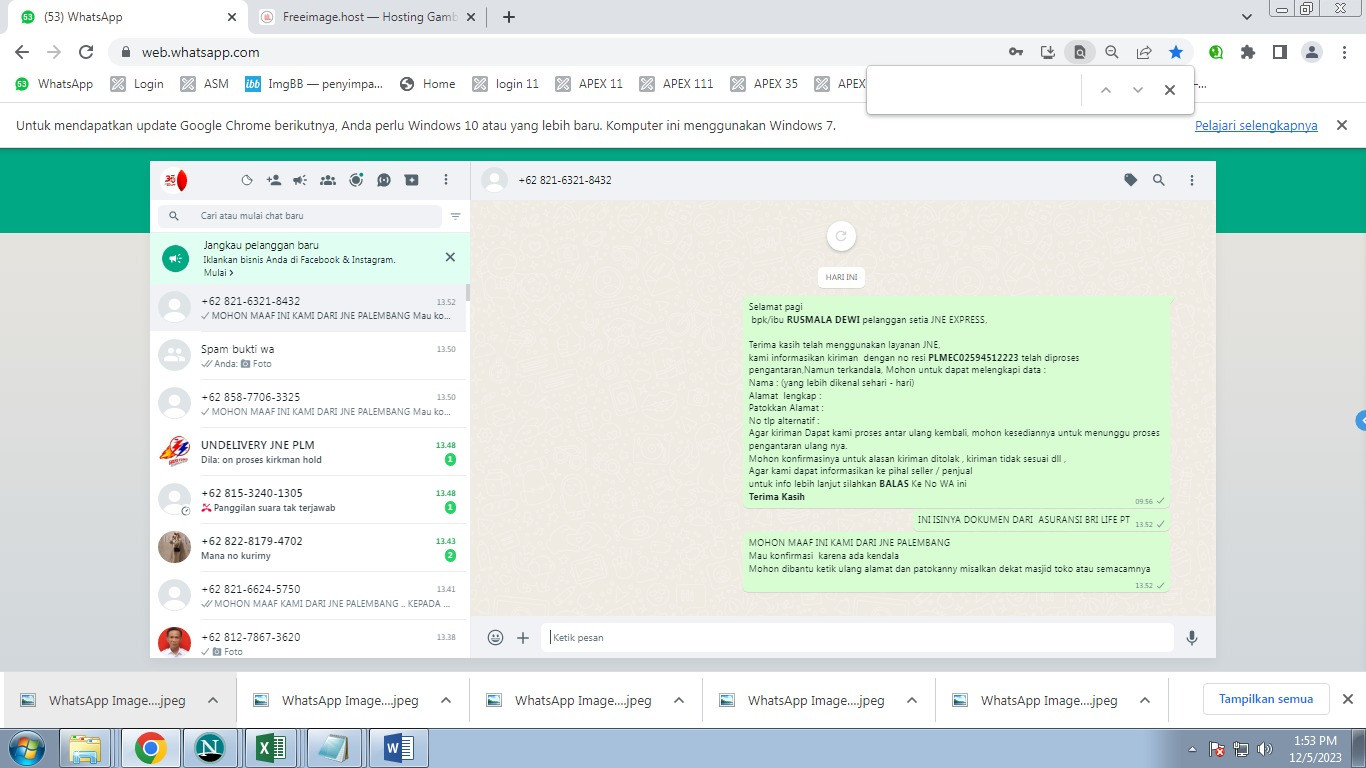1366x768 pixels.
Task: Click the add contact icon in WhatsApp header
Action: pos(274,180)
